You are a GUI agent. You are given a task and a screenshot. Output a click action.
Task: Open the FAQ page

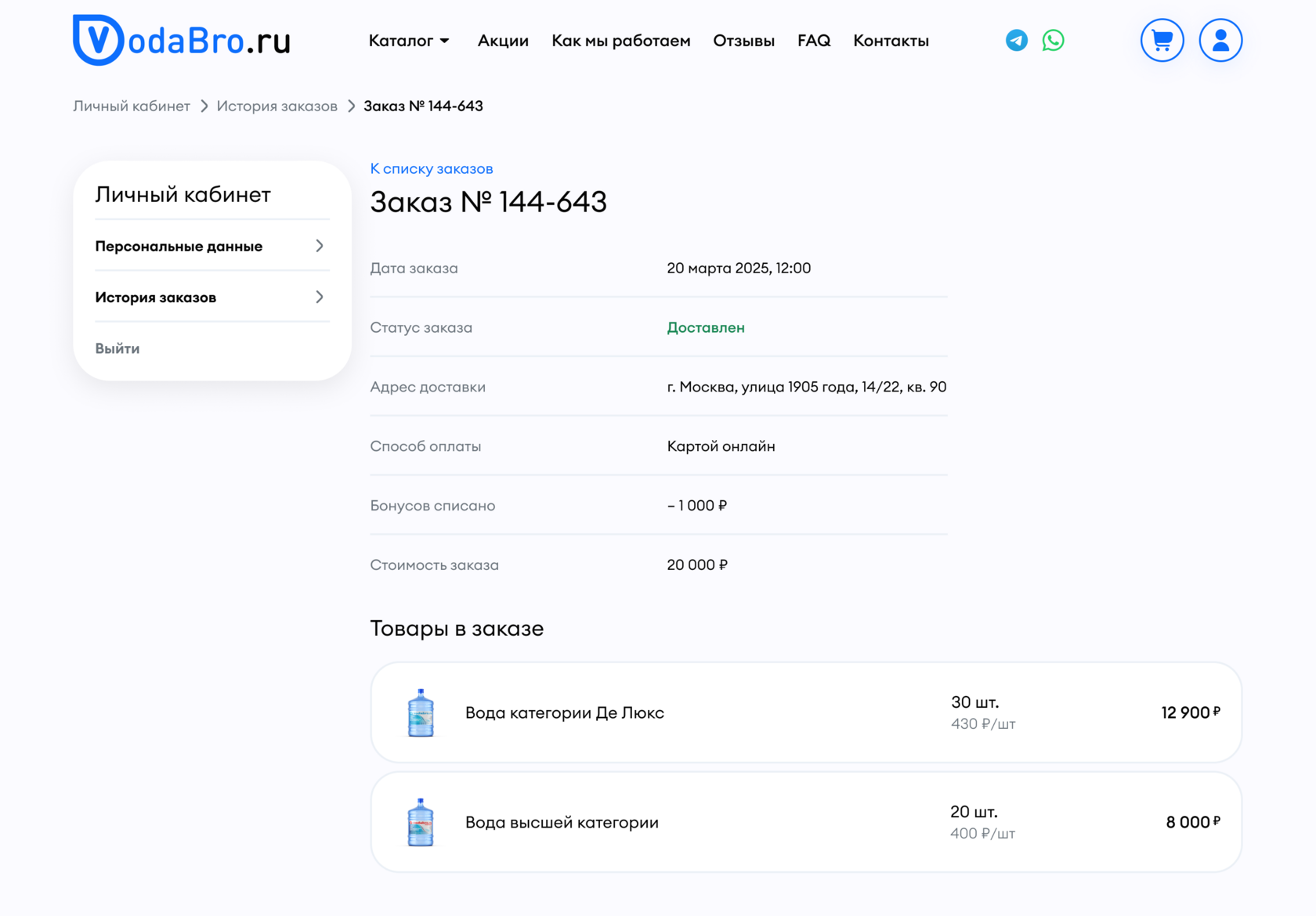point(814,41)
